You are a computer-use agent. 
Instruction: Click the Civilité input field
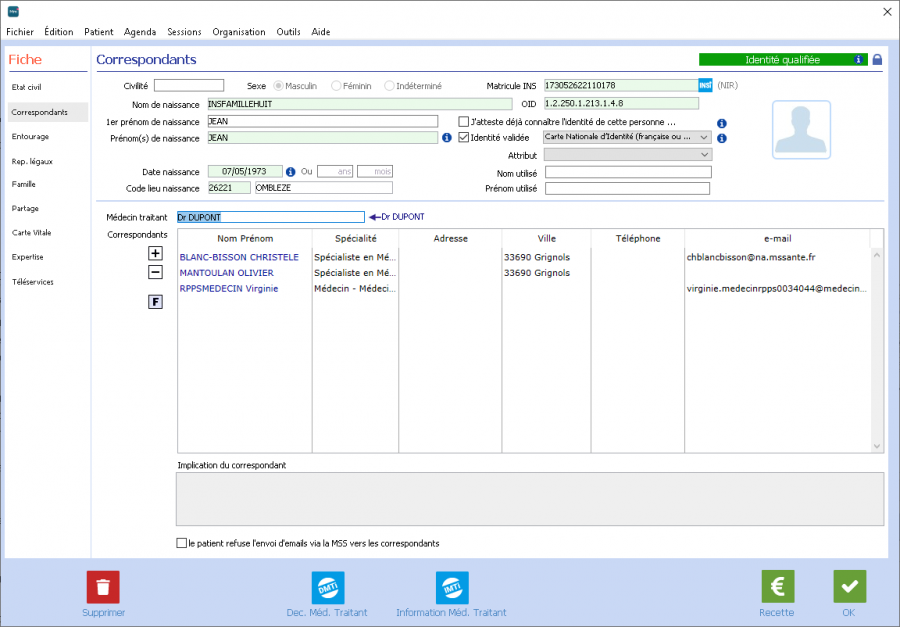pos(189,86)
